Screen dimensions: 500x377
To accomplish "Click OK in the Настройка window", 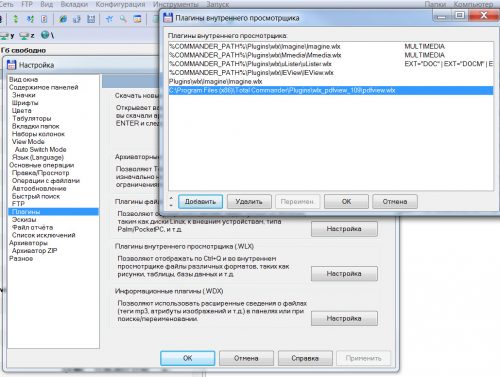I will (x=188, y=358).
